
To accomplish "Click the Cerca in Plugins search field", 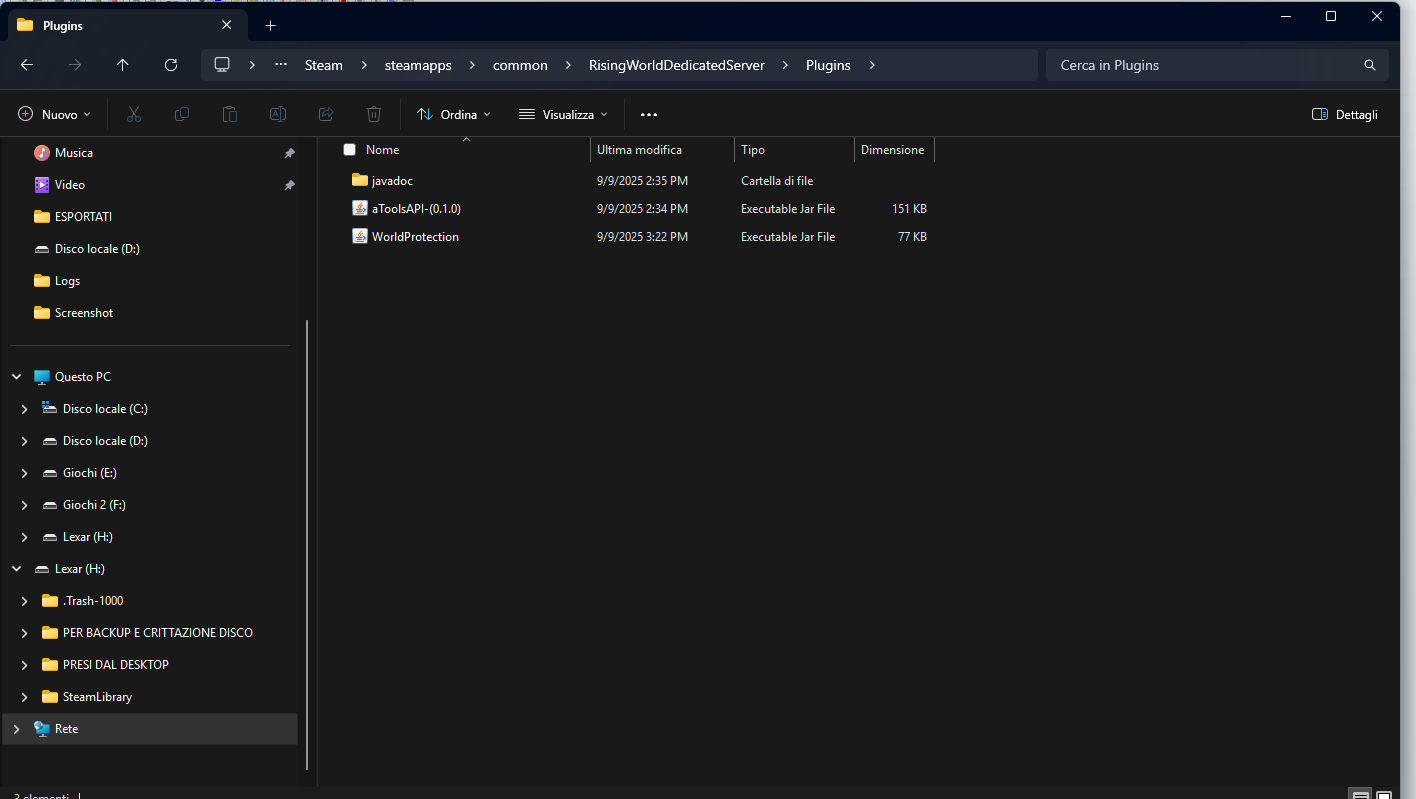I will (x=1200, y=65).
